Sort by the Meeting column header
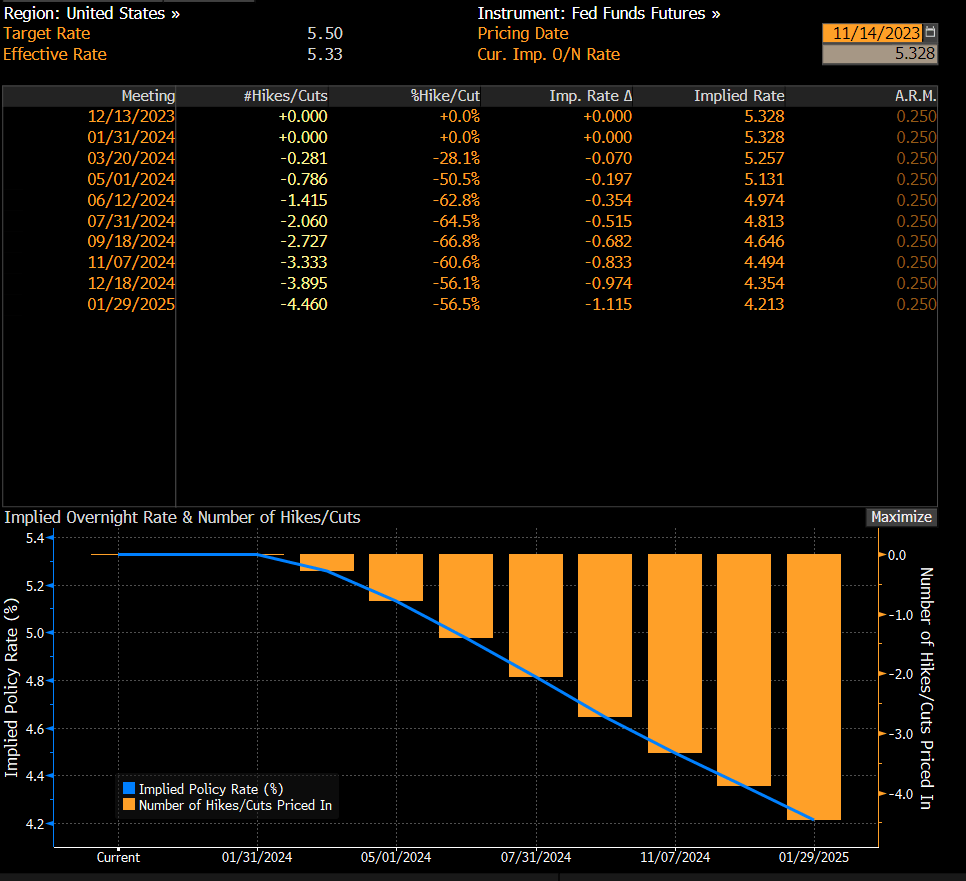966x881 pixels. click(x=148, y=96)
